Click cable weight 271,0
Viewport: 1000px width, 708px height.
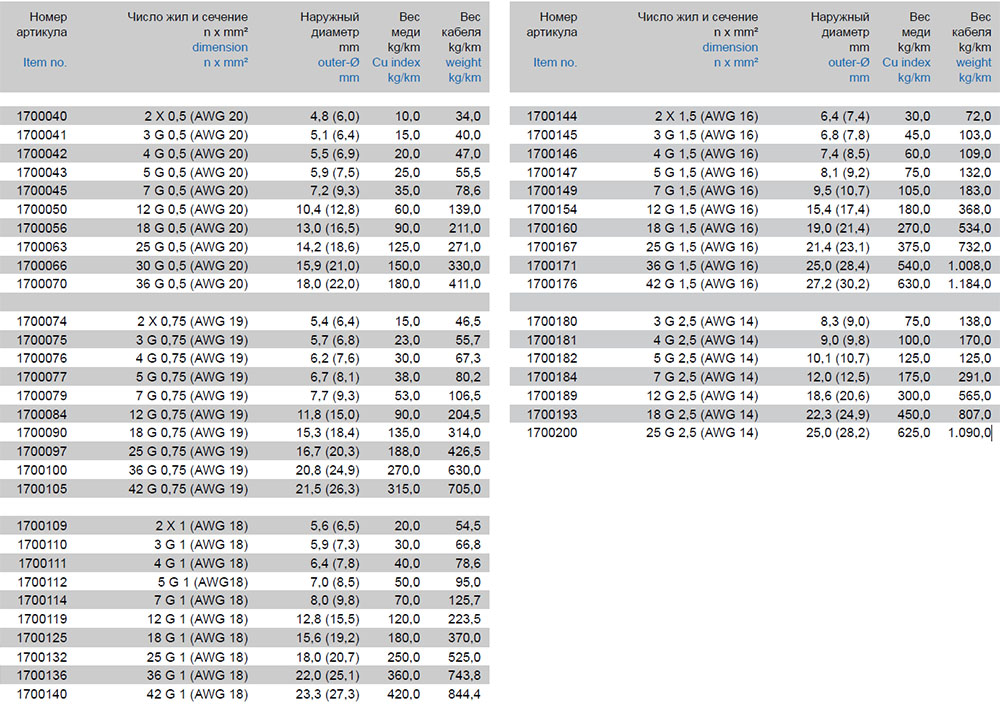coord(464,247)
